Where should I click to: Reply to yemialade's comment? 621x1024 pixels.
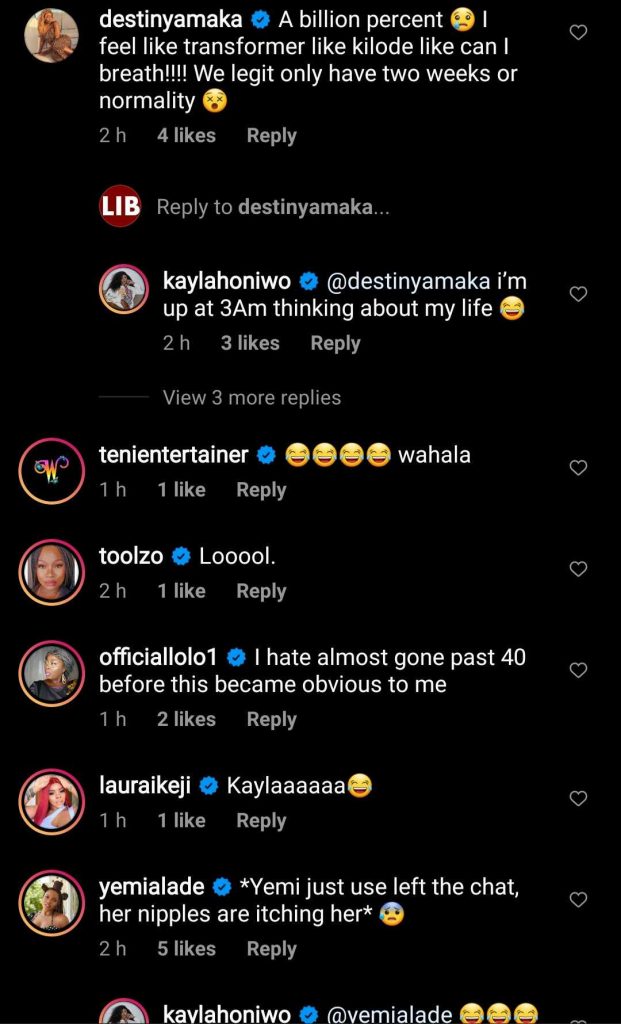point(271,949)
